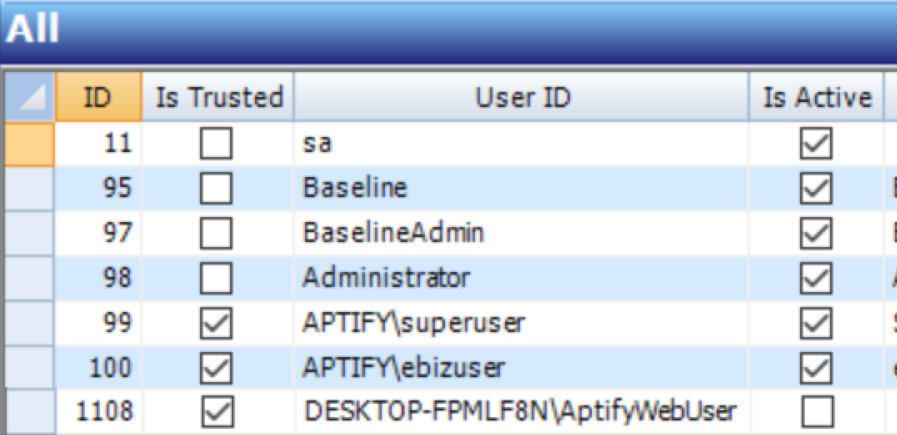The image size is (897, 435).
Task: Select the row header for ID 11
Action: [29, 144]
